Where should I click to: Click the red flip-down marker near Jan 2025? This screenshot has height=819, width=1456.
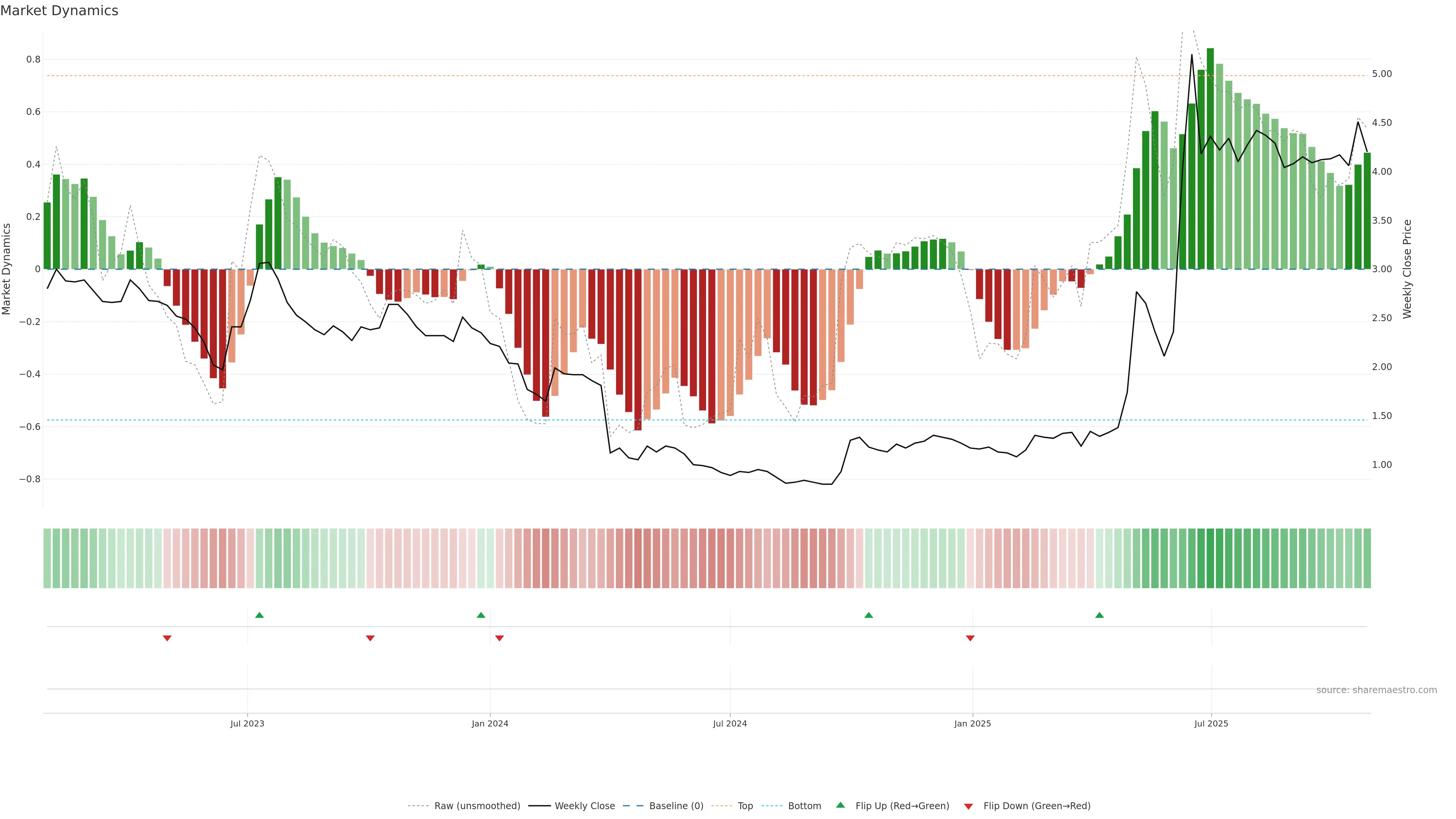pyautogui.click(x=971, y=638)
